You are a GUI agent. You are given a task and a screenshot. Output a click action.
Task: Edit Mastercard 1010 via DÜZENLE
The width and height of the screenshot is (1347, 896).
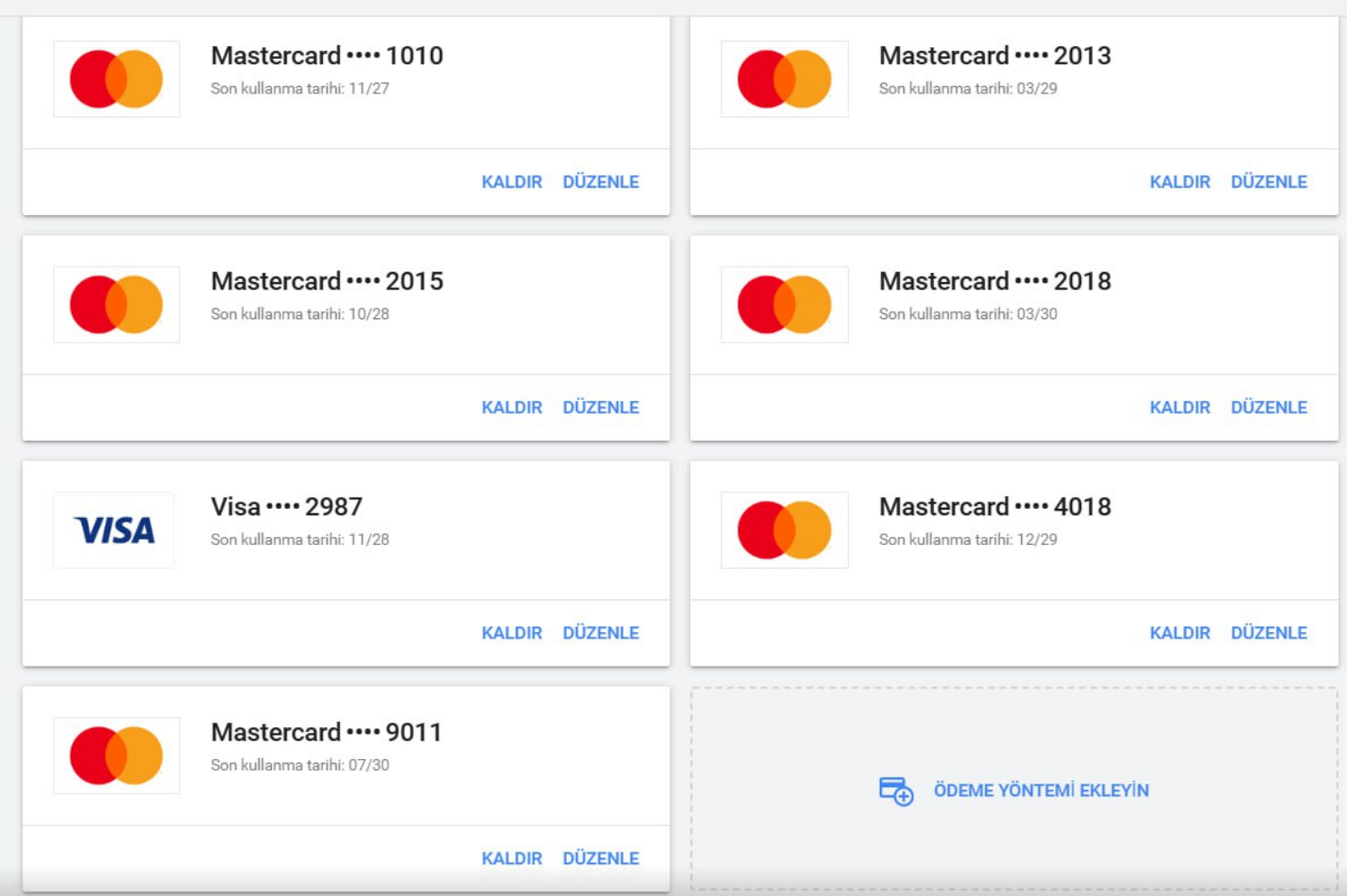pyautogui.click(x=600, y=181)
